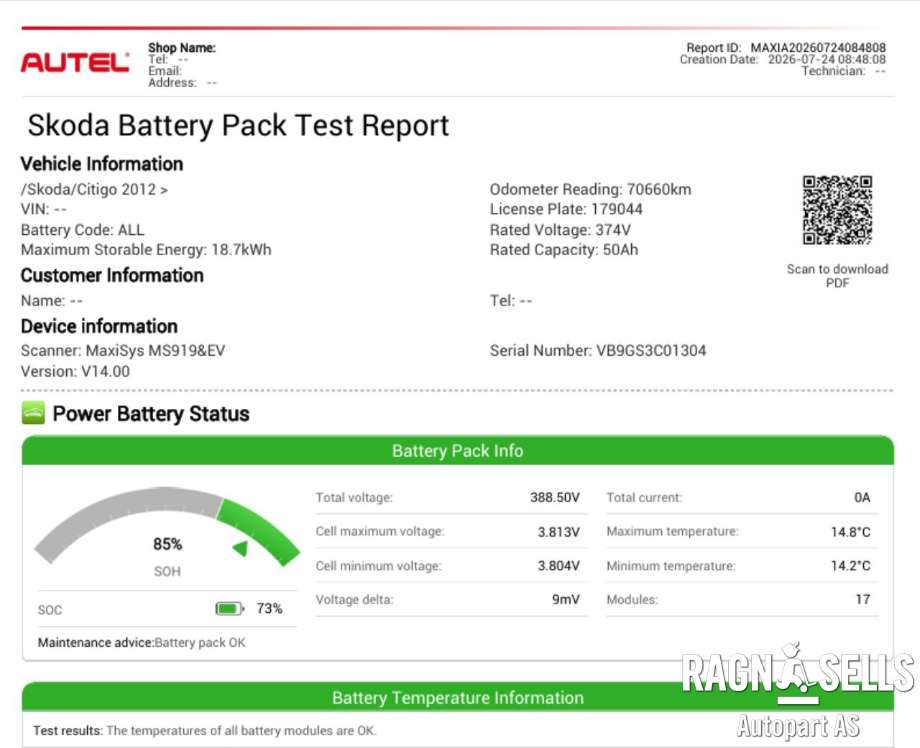Click Maintenance advice: Battery pack OK
This screenshot has height=748, width=920.
click(x=141, y=643)
